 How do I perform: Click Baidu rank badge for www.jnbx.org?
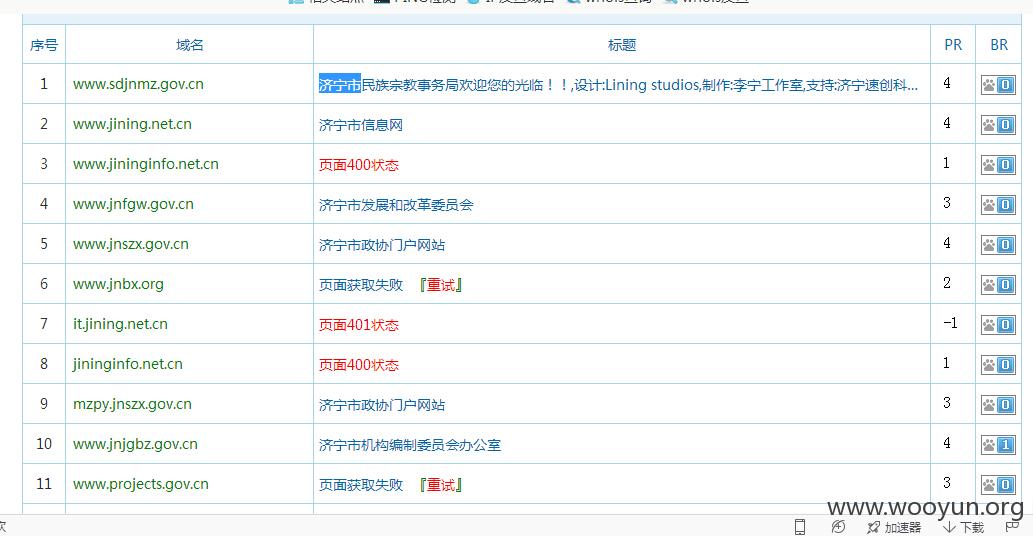pyautogui.click(x=998, y=285)
